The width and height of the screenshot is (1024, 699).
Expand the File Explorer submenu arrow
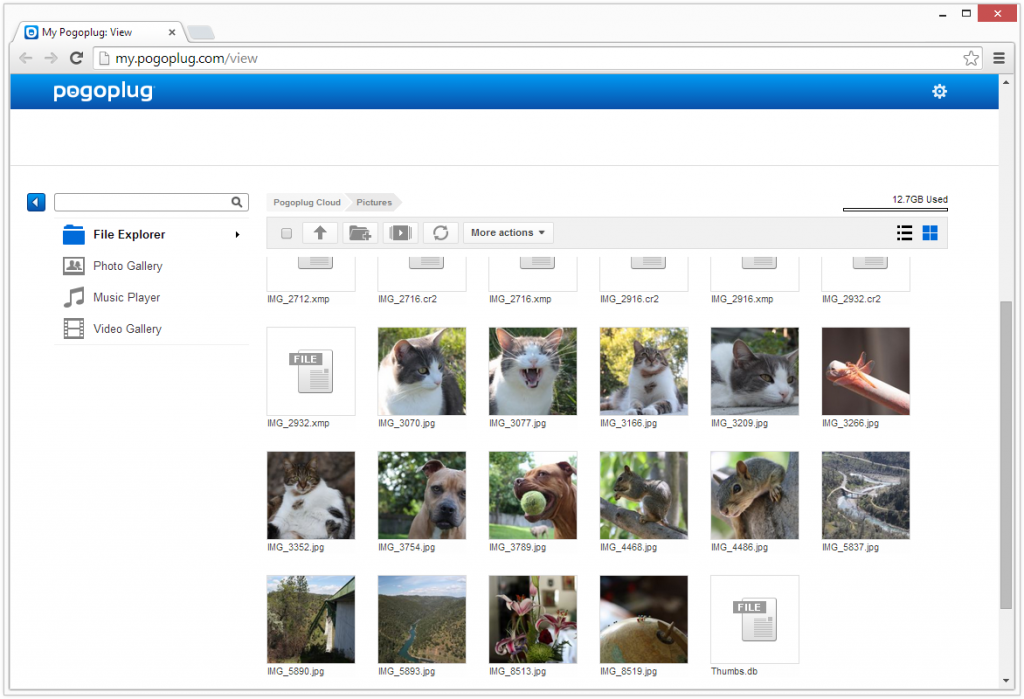(237, 235)
